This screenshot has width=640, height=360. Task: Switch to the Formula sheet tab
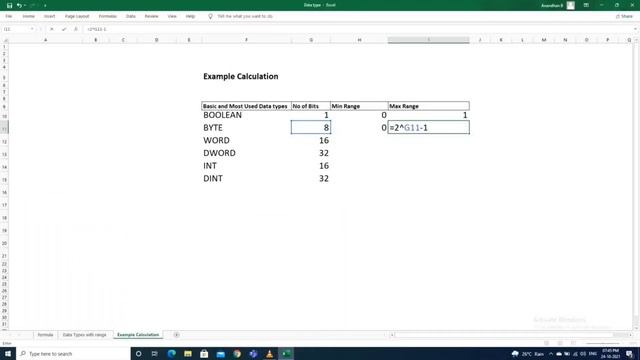45,335
